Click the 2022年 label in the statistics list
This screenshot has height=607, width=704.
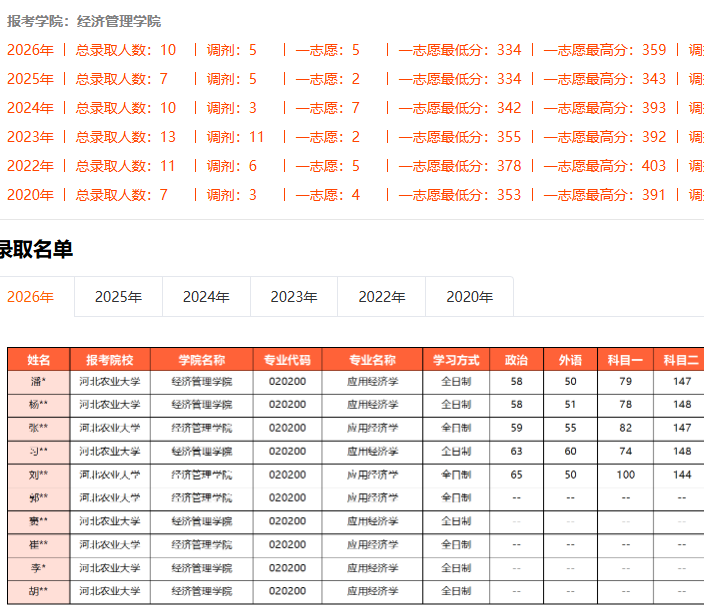click(31, 166)
